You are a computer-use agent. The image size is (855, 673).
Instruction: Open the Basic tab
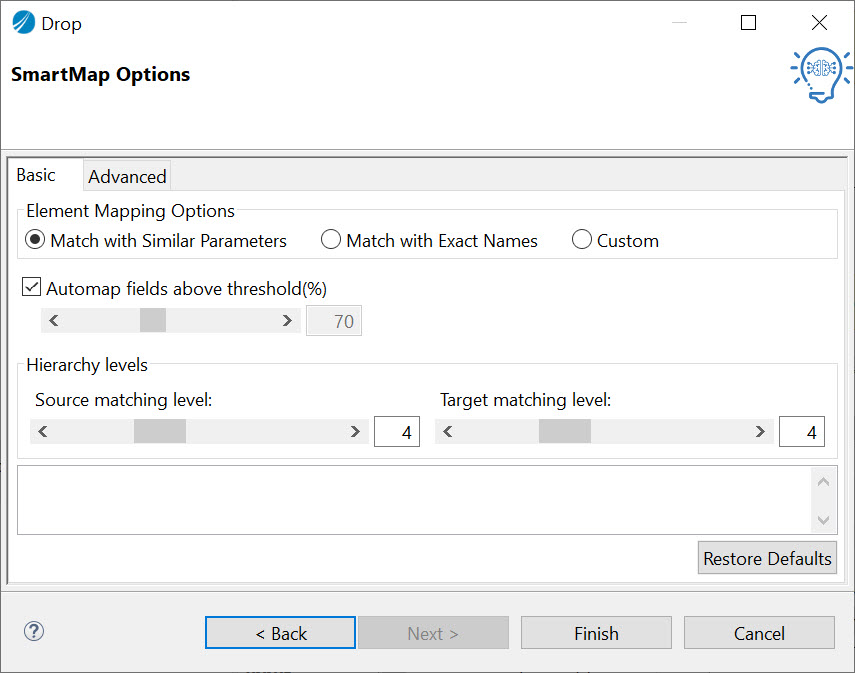37,175
